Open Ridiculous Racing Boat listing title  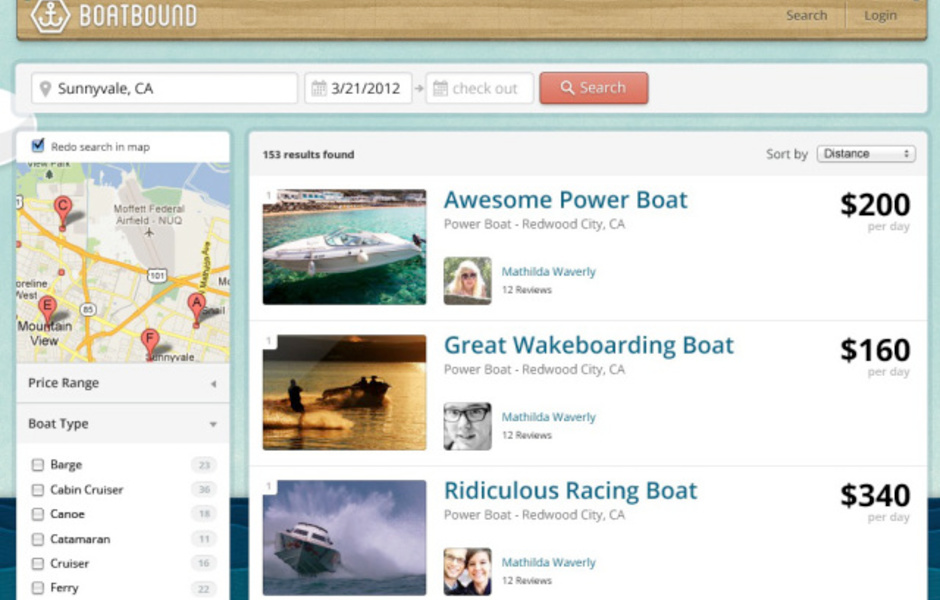(570, 490)
